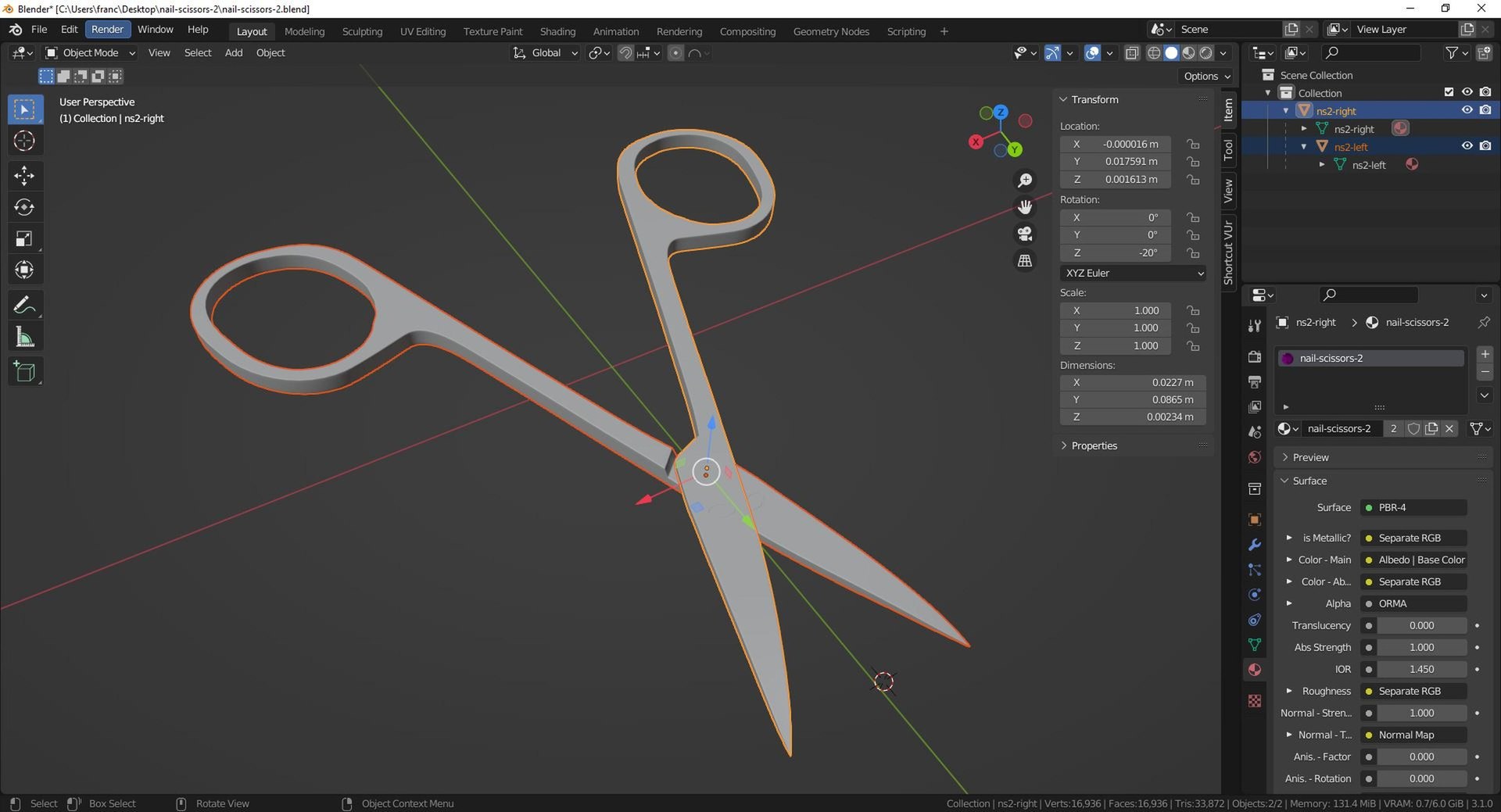The image size is (1501, 812).
Task: Click the IOR value slider
Action: click(1421, 669)
